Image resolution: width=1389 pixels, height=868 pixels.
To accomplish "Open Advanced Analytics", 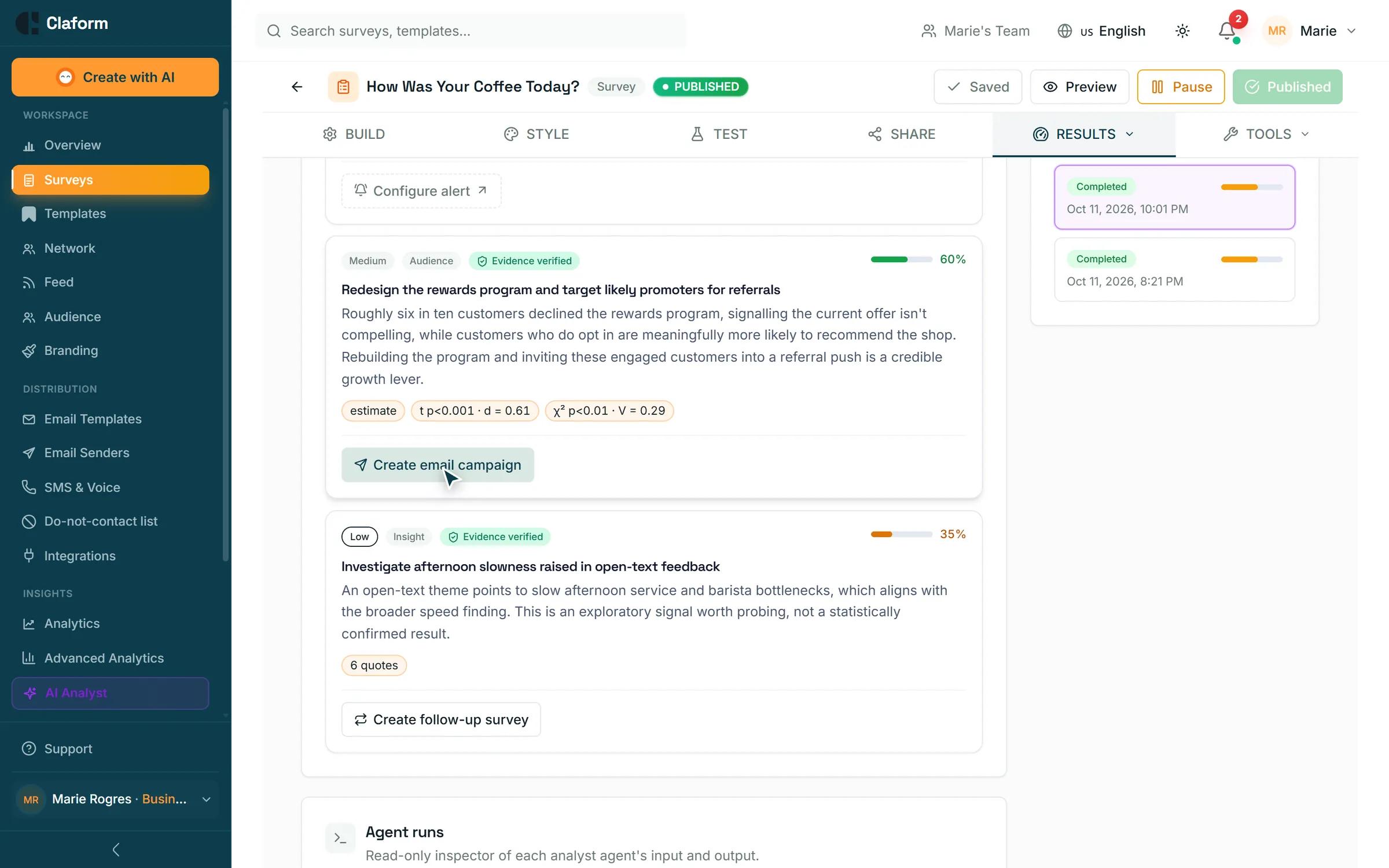I will point(110,658).
